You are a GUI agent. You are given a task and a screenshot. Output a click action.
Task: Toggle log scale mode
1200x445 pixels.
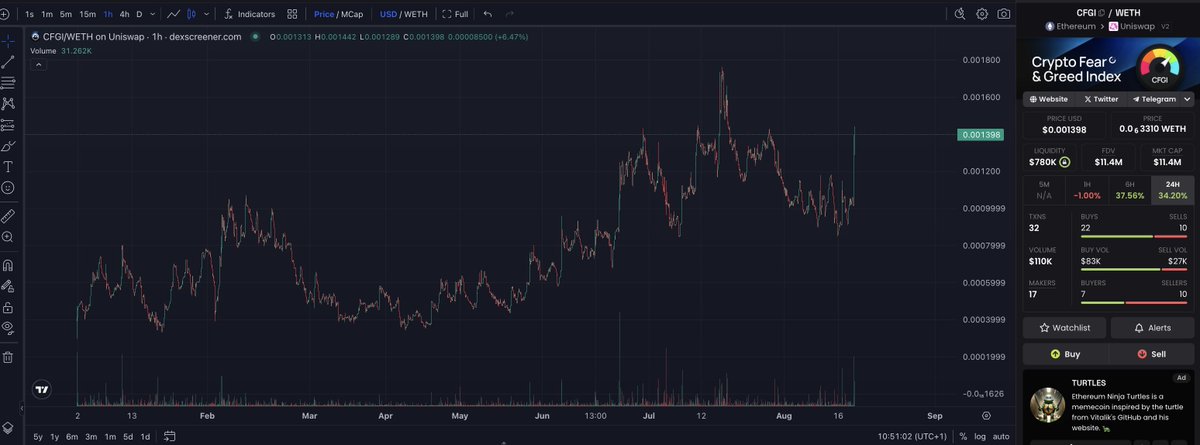tap(981, 436)
